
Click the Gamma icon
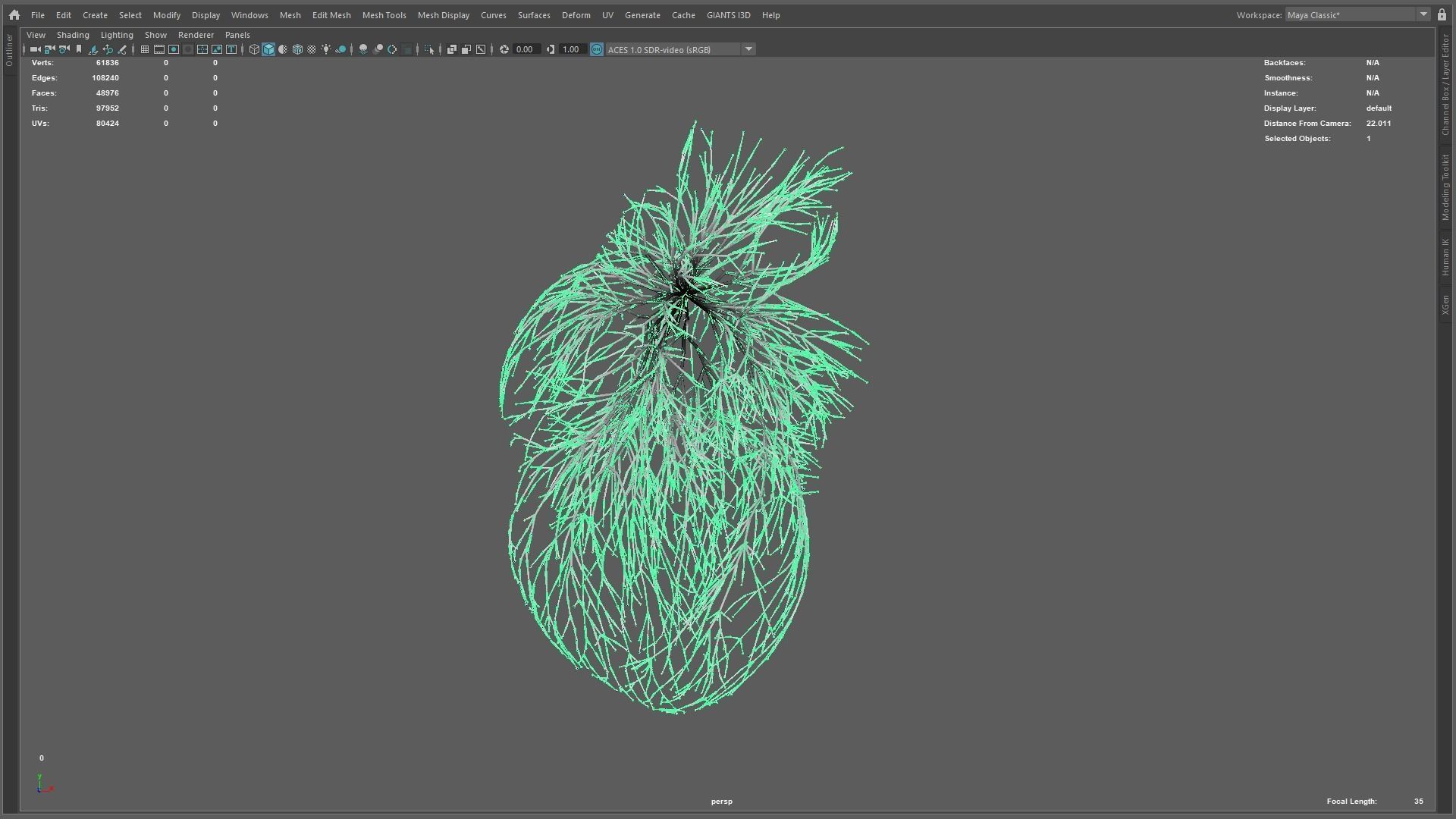pos(551,49)
